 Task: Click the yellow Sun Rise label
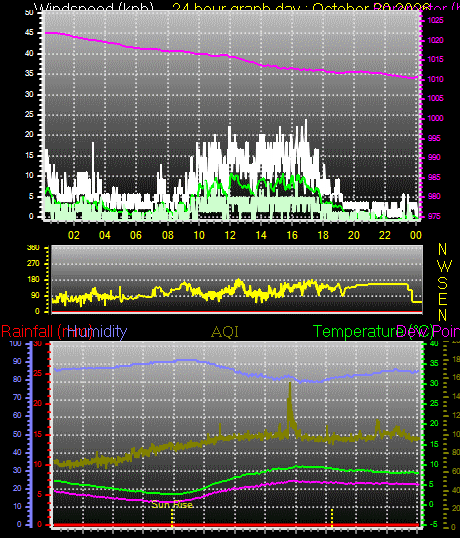point(172,504)
